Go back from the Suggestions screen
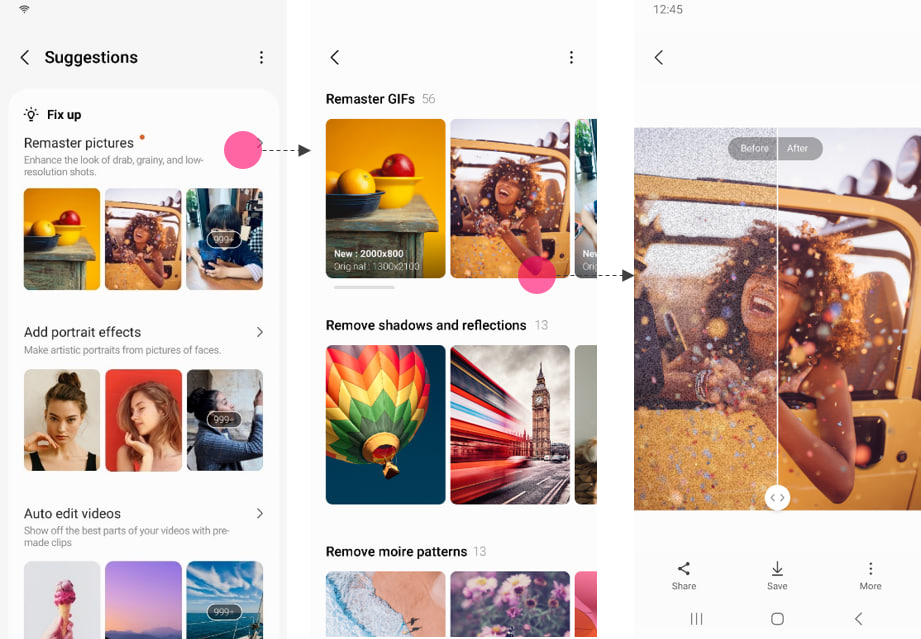 coord(25,57)
